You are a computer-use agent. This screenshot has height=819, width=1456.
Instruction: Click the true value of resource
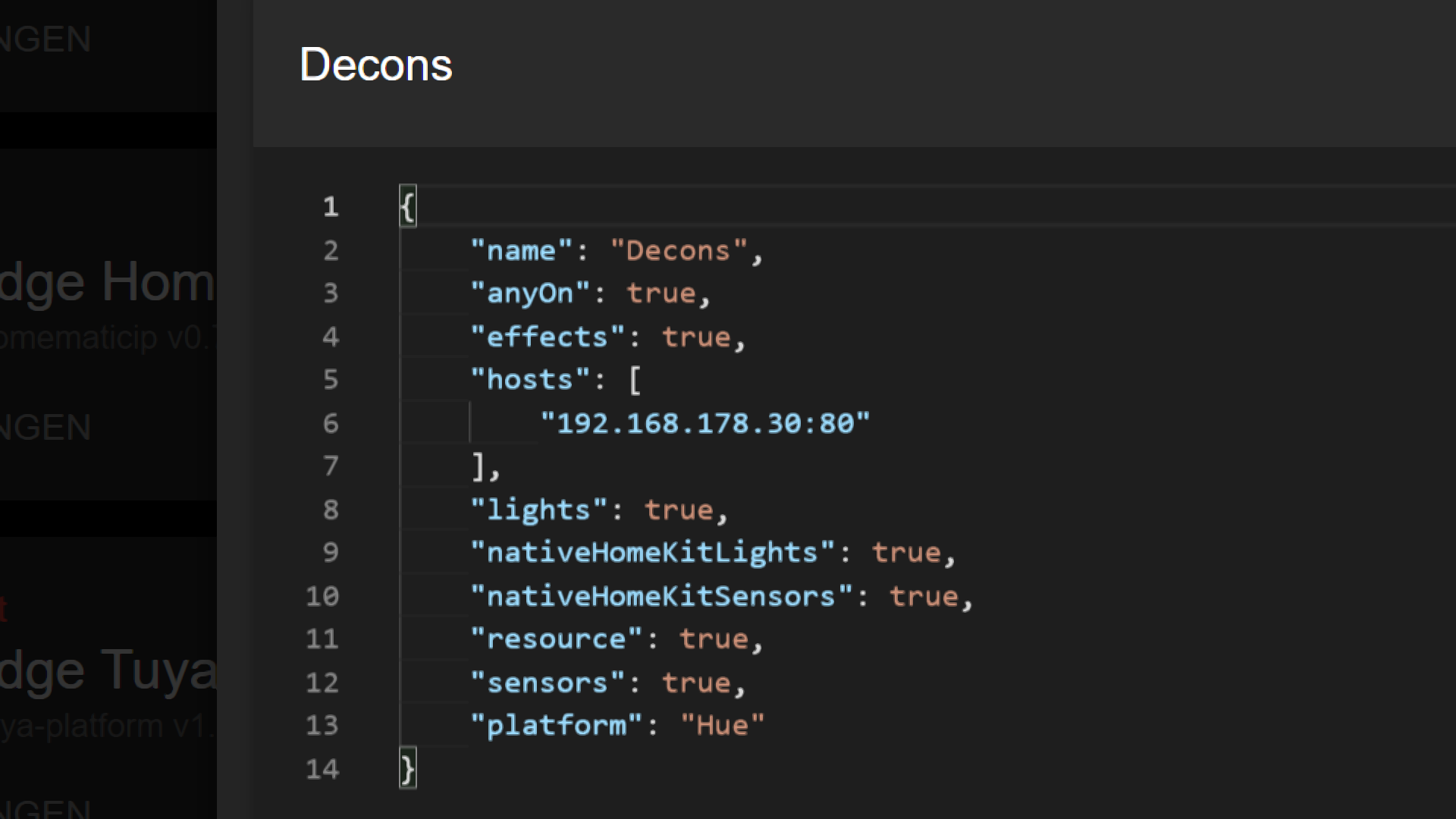[x=714, y=639]
